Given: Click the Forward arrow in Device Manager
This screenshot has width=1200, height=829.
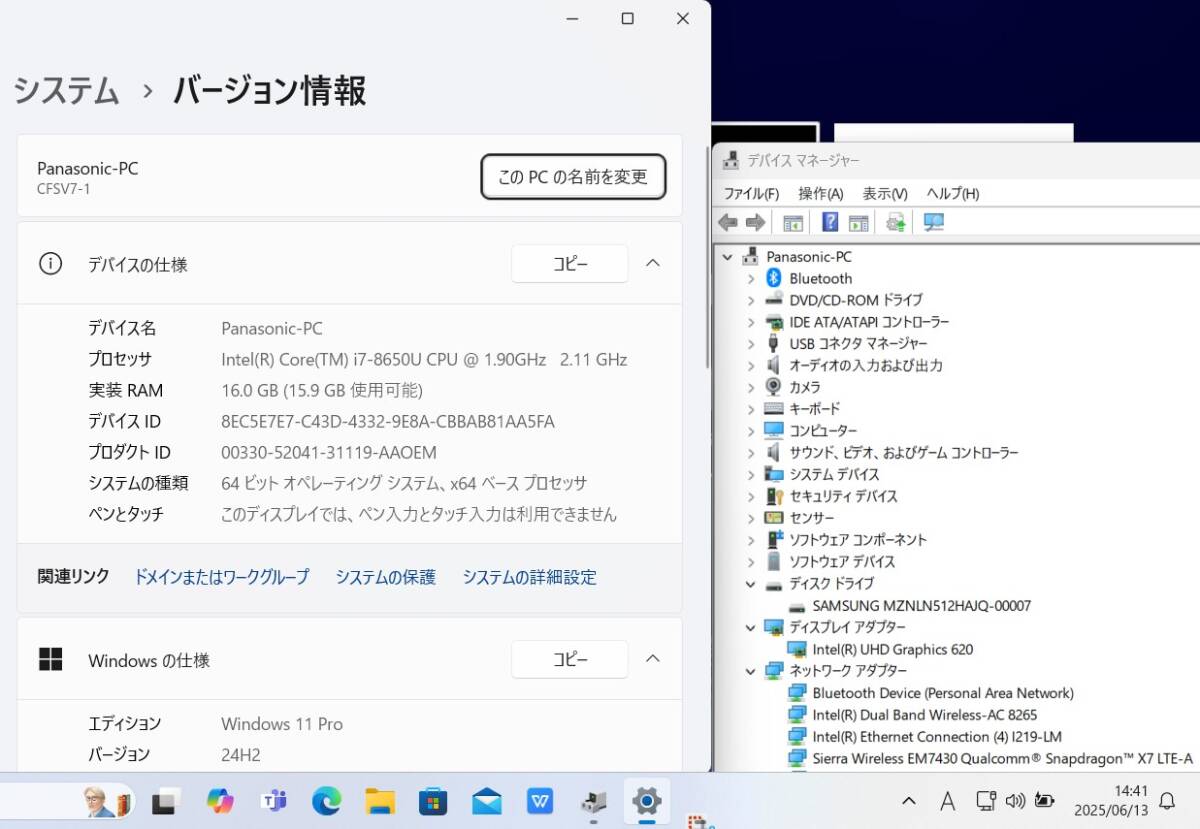Looking at the screenshot, I should click(757, 222).
